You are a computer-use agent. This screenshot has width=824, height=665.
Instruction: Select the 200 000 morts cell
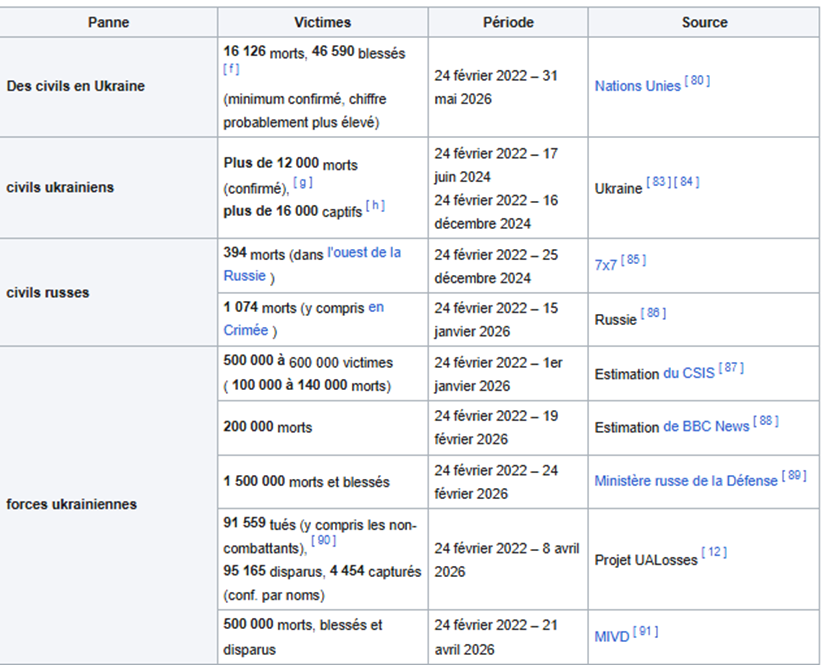323,428
